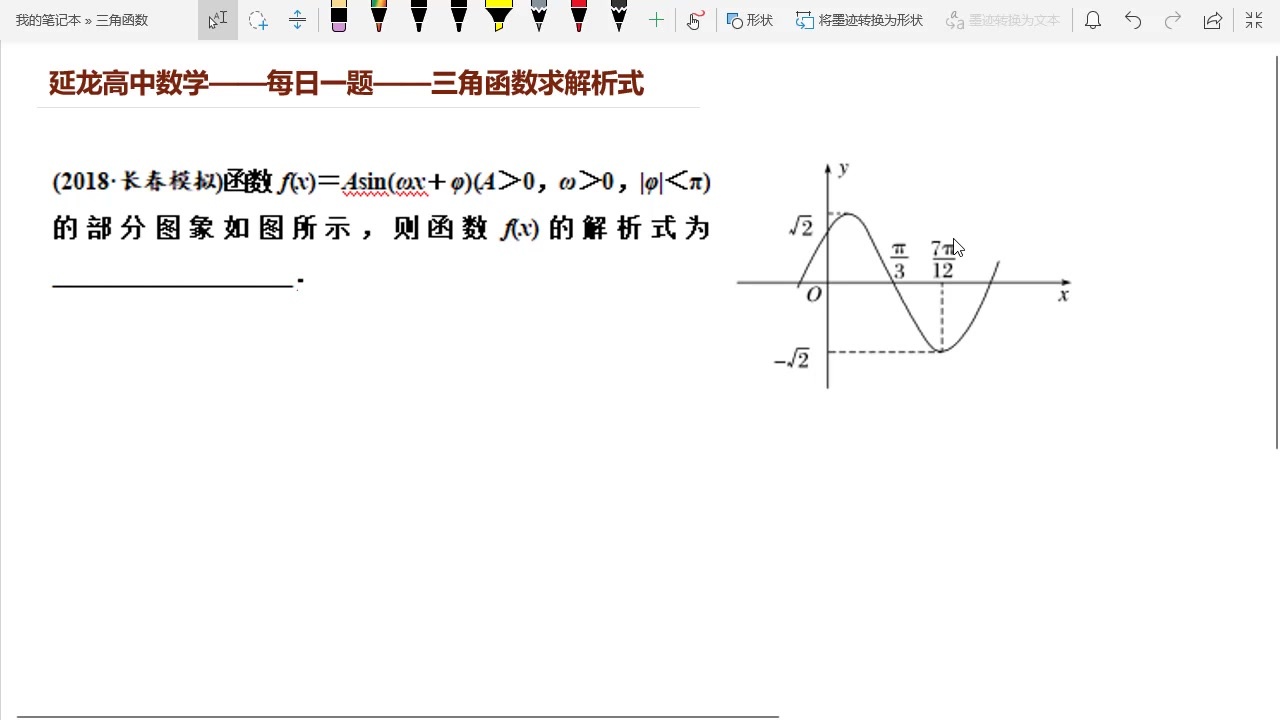Click the line 的部分图象如图所示
This screenshot has height=720, width=1280.
click(381, 229)
